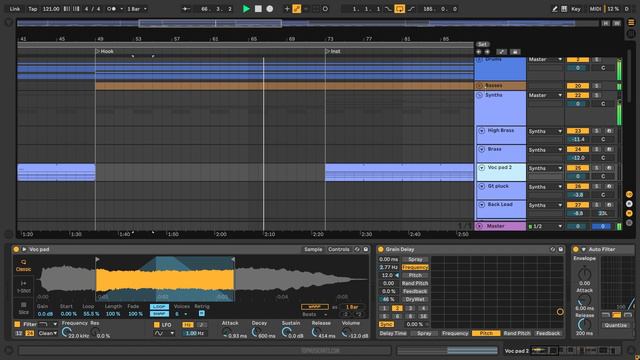Arm the Back Lead track
The width and height of the screenshot is (640, 360).
pyautogui.click(x=609, y=205)
